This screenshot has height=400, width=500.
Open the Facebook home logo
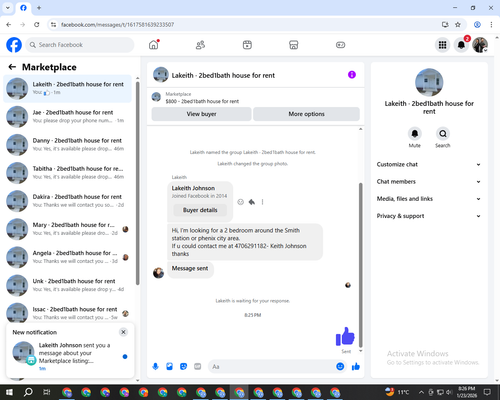(14, 45)
